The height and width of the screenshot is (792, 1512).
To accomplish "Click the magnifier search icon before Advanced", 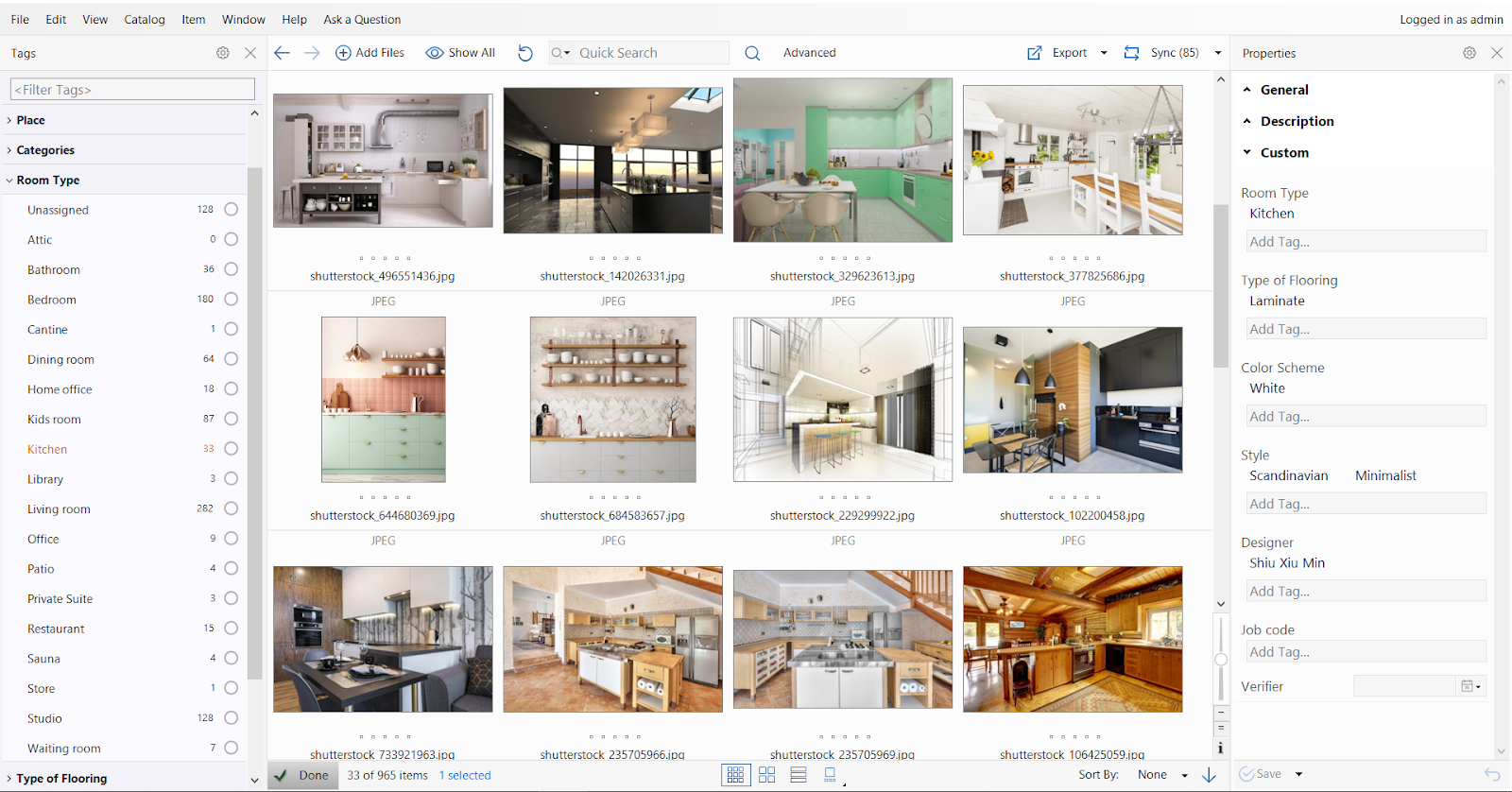I will (752, 53).
